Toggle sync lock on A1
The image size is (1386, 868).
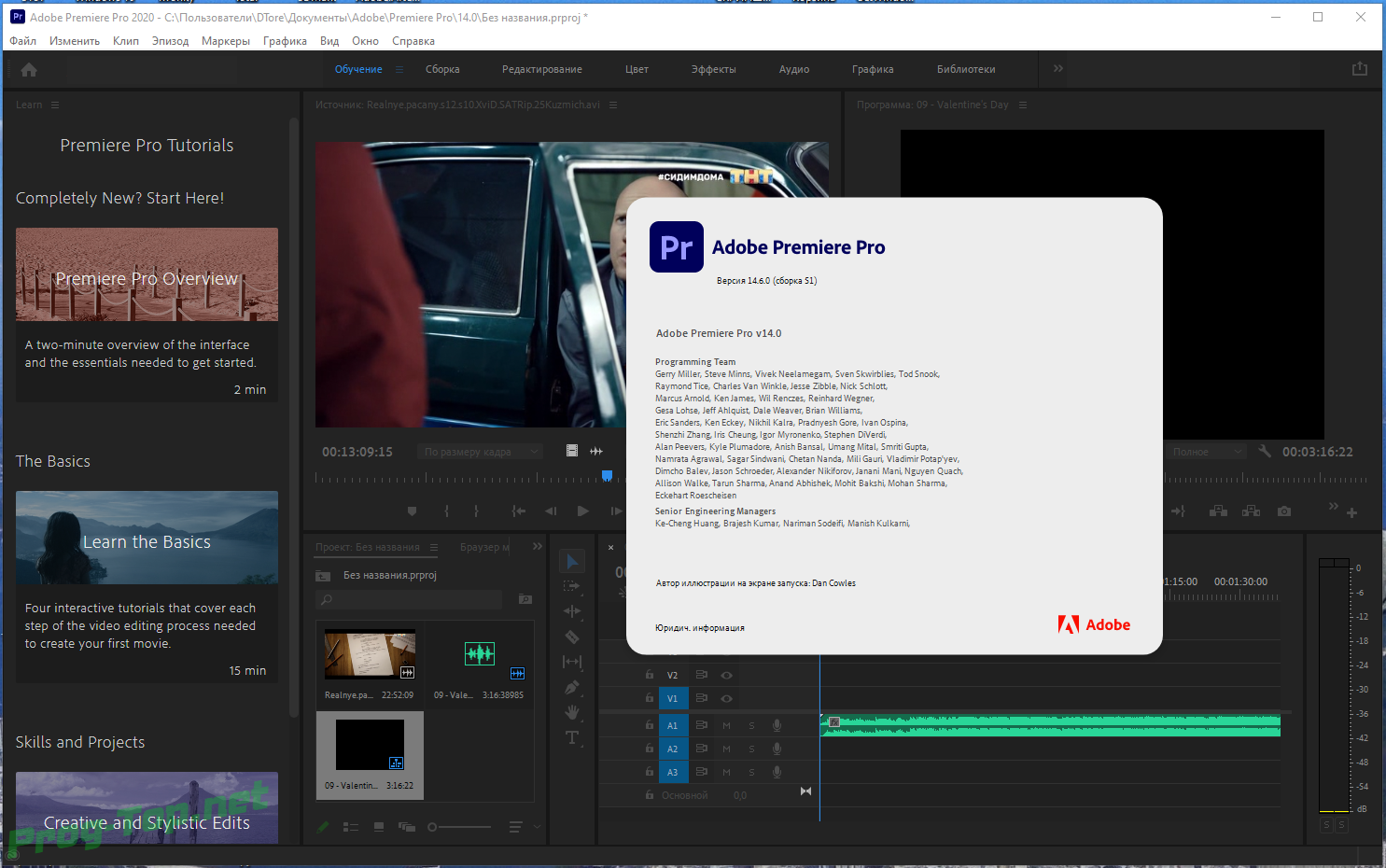point(701,725)
